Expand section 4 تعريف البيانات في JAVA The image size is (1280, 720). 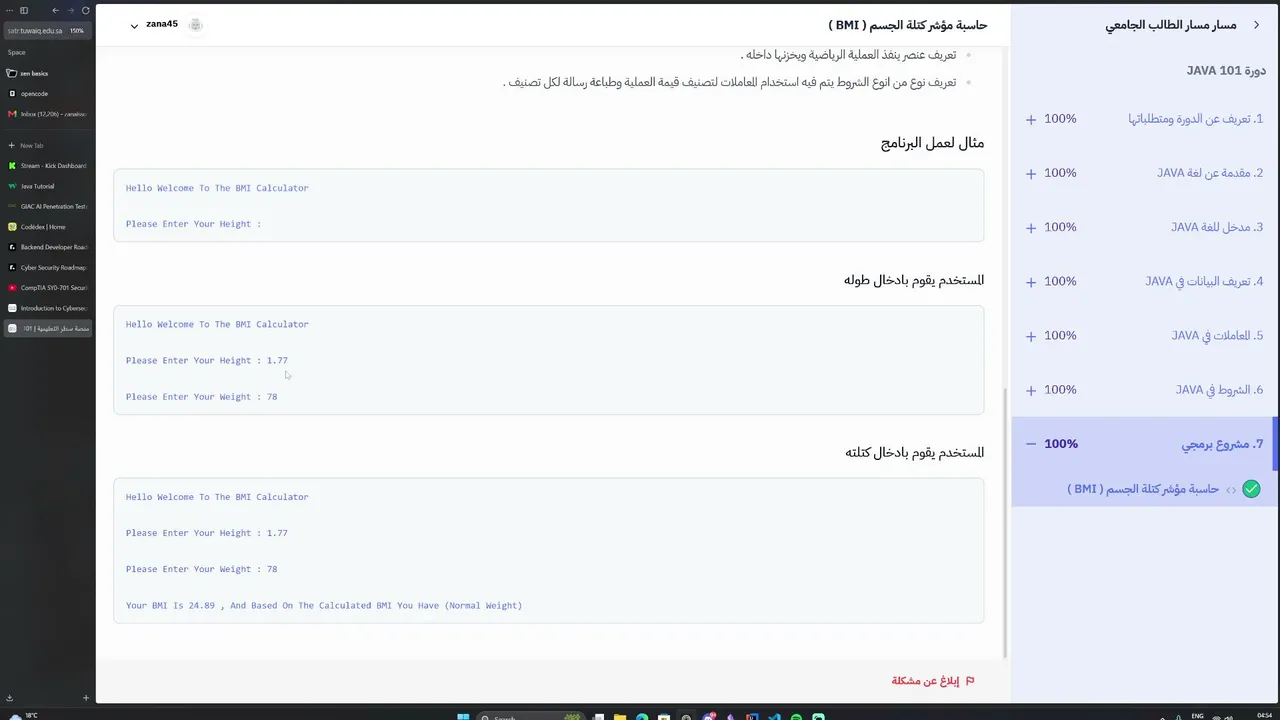[x=1031, y=281]
